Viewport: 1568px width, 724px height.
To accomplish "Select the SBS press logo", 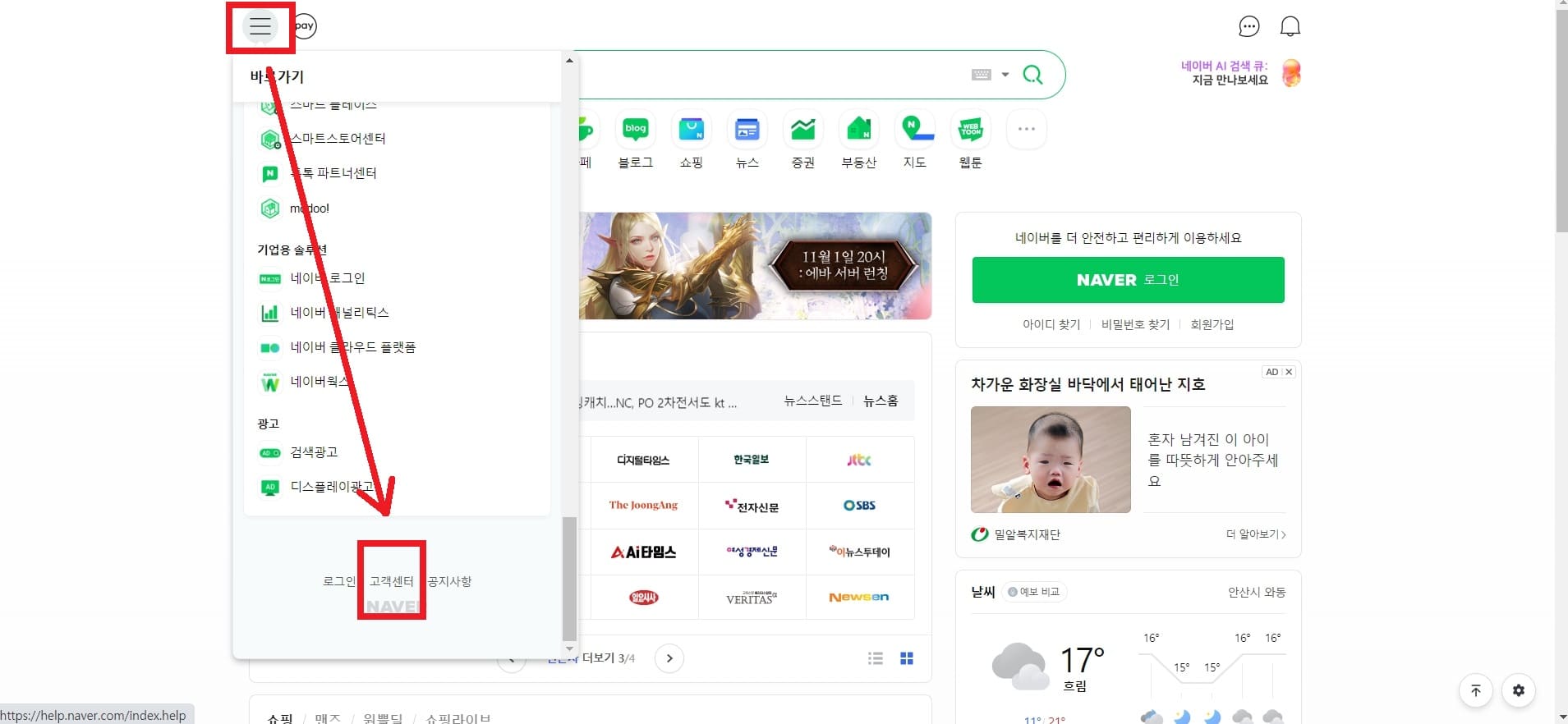I will [x=859, y=506].
